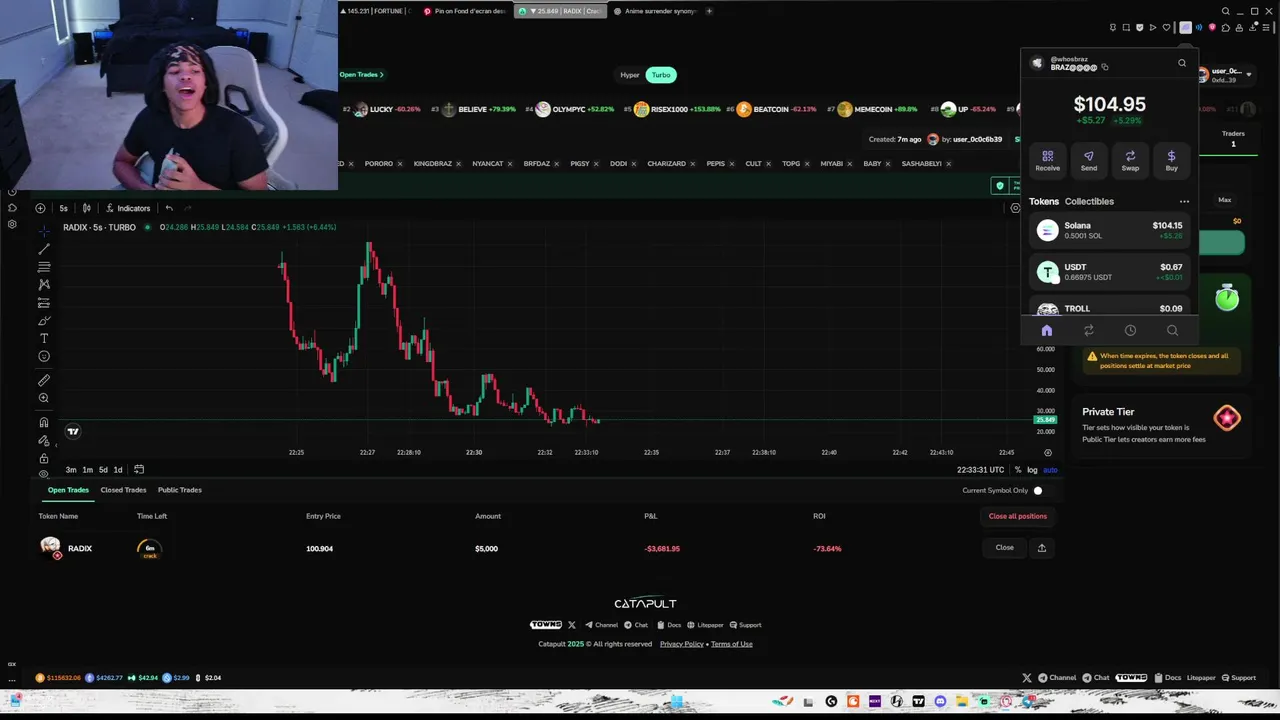Screen dimensions: 1280x720
Task: Set chart range to 1d
Action: tap(118, 470)
